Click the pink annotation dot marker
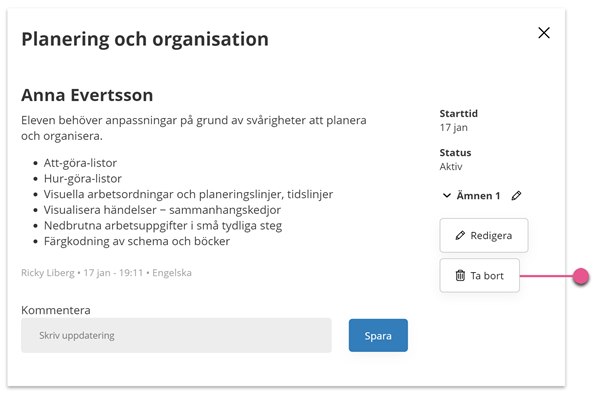This screenshot has width=605, height=396. [x=581, y=276]
